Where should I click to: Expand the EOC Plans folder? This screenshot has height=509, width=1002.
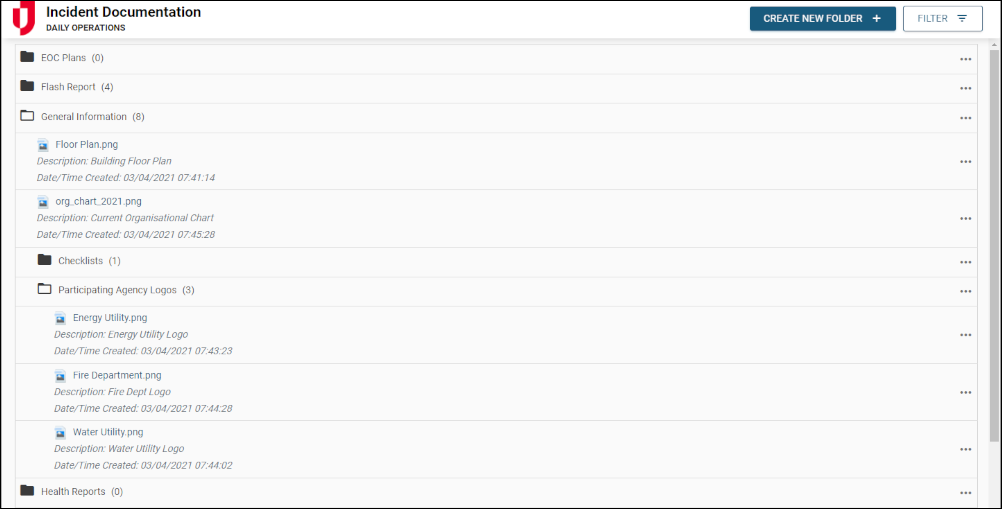pos(27,57)
